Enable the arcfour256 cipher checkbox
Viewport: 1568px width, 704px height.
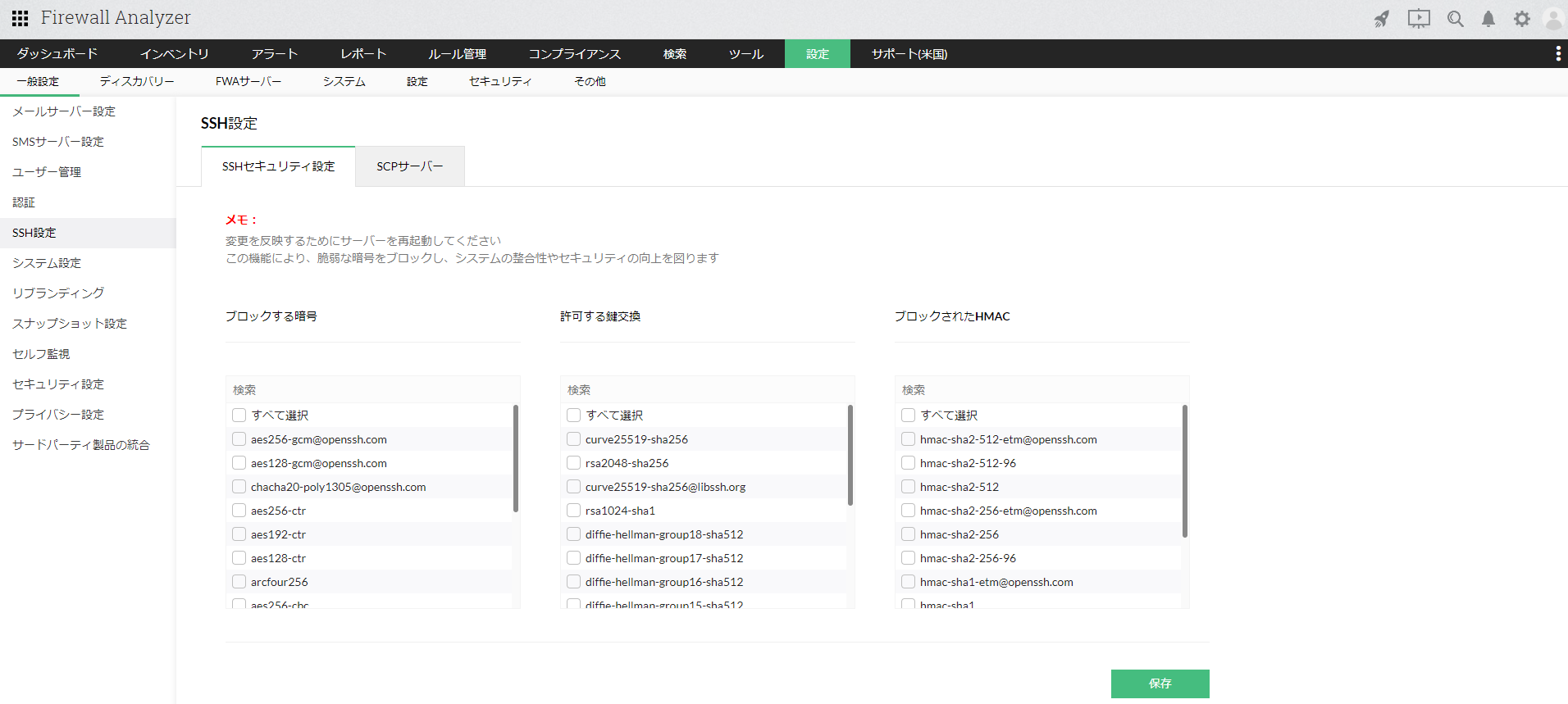[239, 582]
